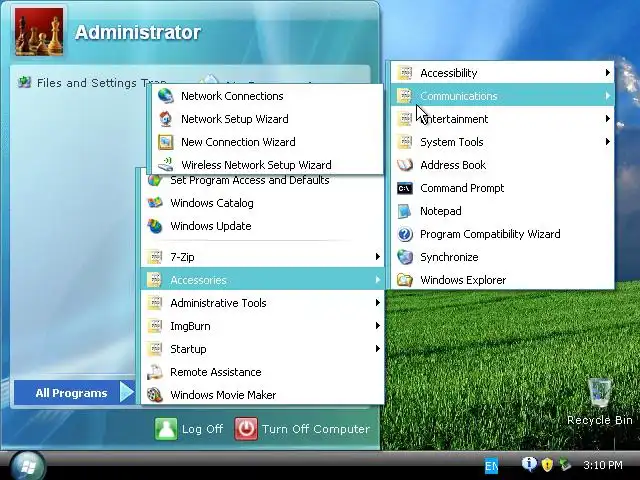
Task: Click the red Turn Off Computer power icon
Action: tap(246, 429)
